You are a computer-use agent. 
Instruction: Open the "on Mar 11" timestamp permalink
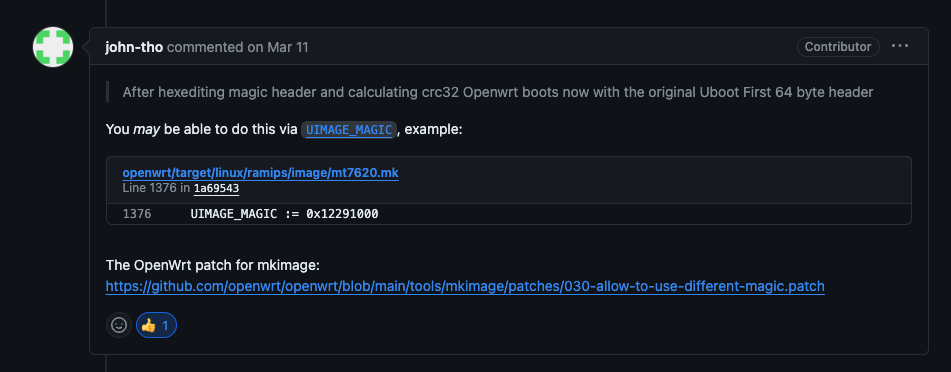click(x=278, y=47)
